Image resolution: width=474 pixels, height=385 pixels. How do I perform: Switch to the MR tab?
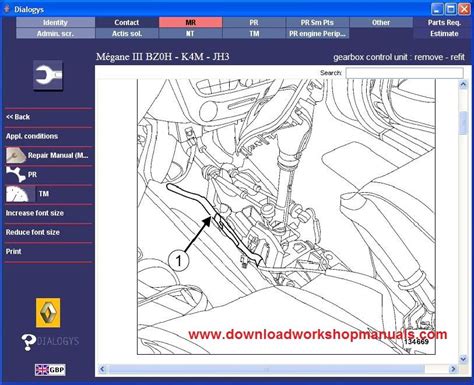coord(190,22)
